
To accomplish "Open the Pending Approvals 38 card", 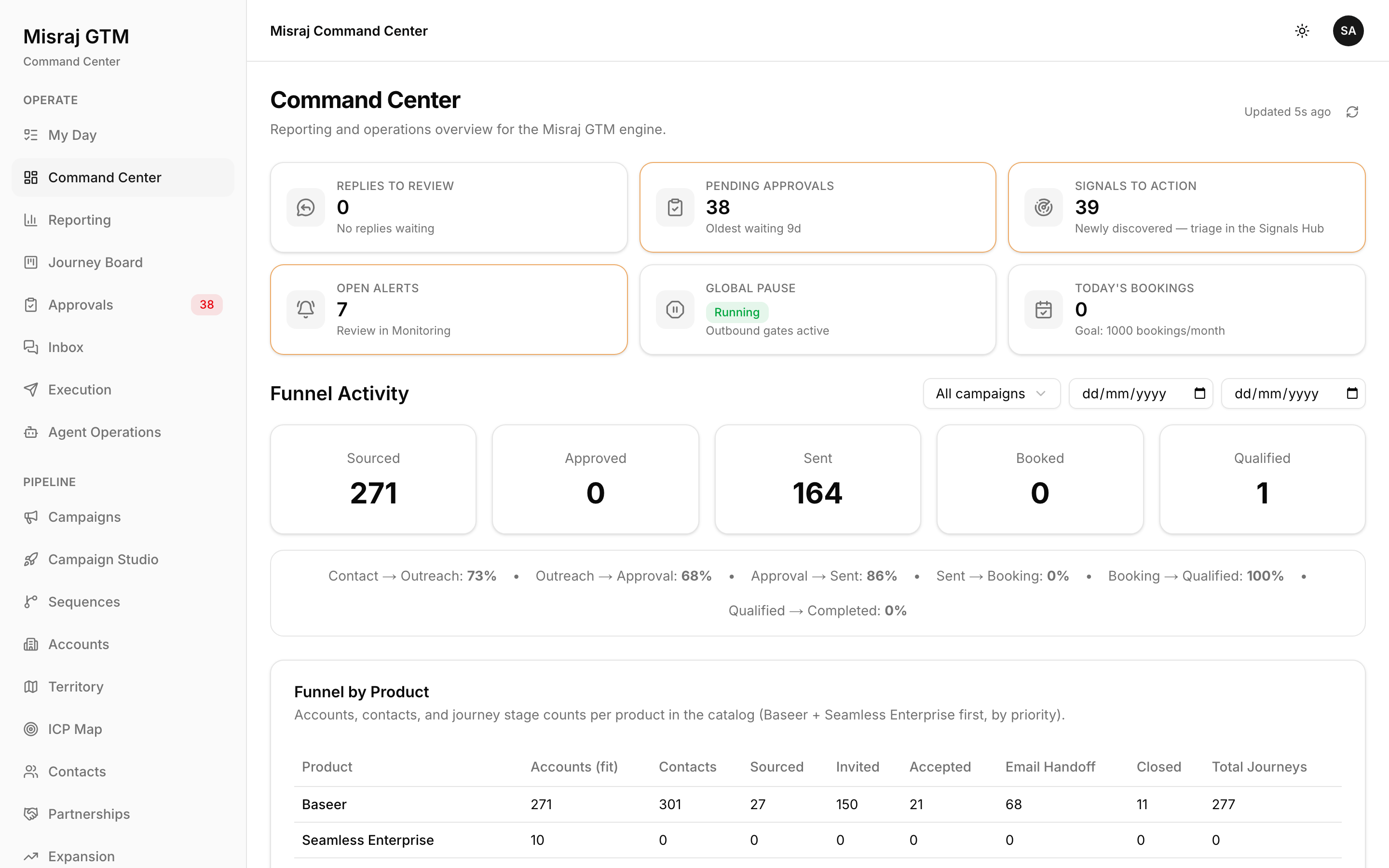I will coord(817,207).
